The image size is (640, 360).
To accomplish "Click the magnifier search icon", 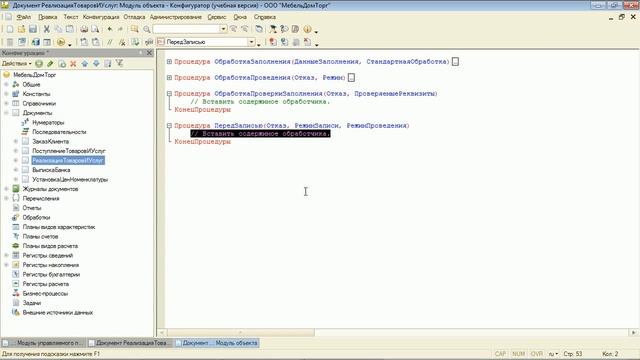I will pyautogui.click(x=147, y=29).
